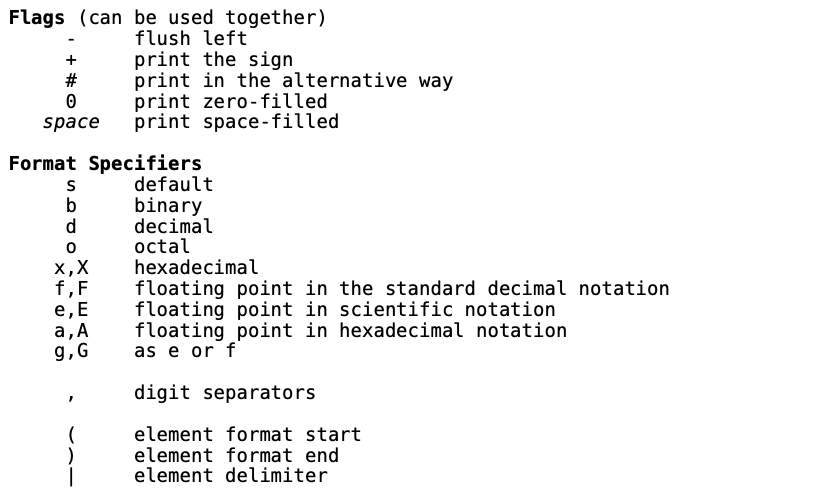Click the "digit separators" description
This screenshot has width=834, height=490.
(x=224, y=393)
